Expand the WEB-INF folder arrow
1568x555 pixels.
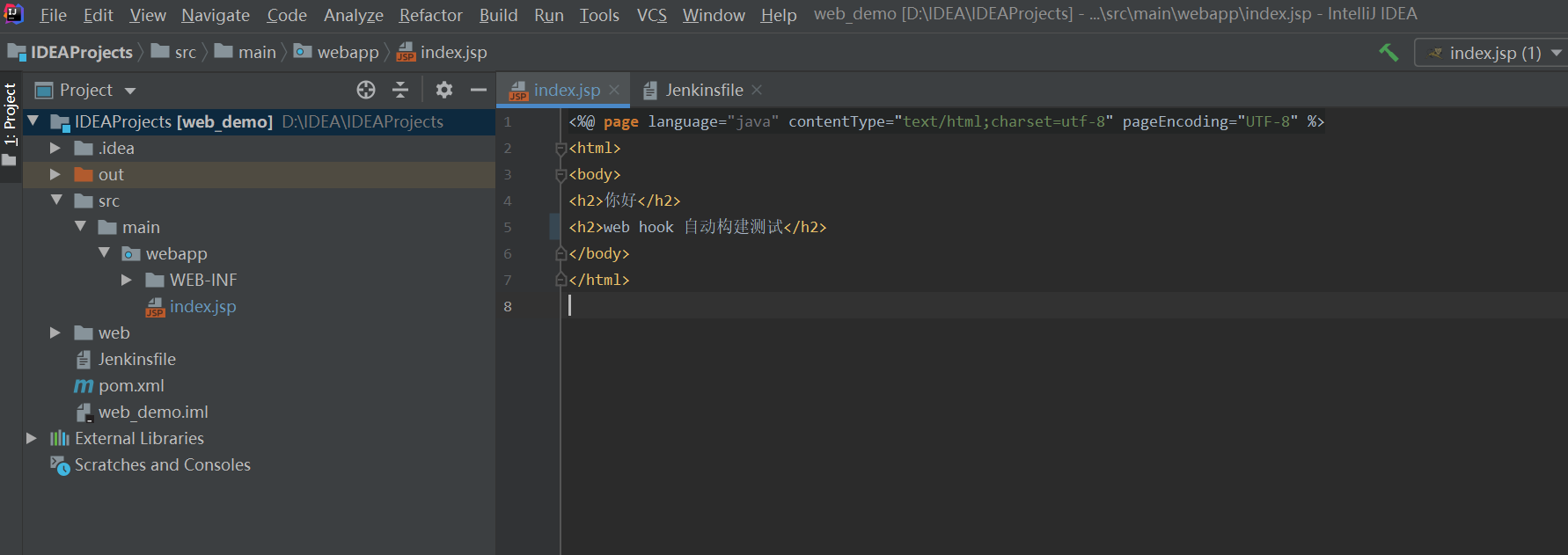(127, 280)
